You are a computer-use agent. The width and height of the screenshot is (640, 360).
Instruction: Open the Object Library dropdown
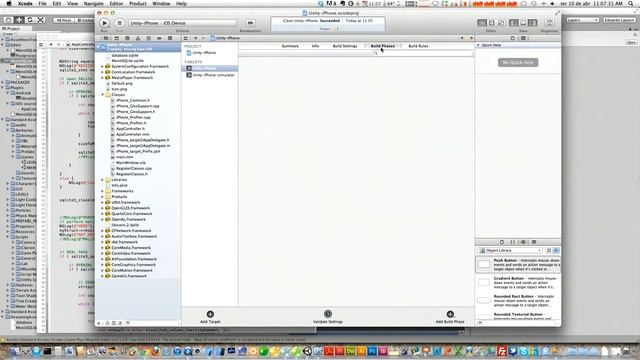pyautogui.click(x=510, y=250)
